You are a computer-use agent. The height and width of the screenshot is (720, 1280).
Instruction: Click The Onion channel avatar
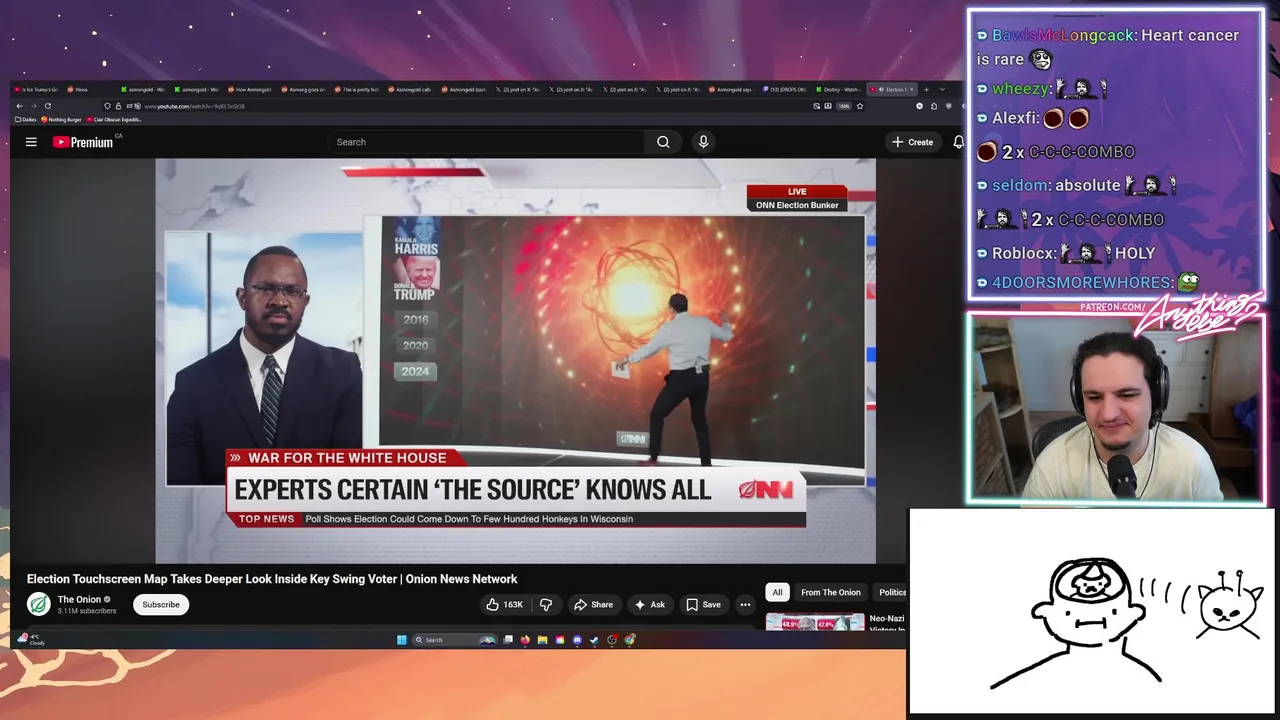(39, 604)
